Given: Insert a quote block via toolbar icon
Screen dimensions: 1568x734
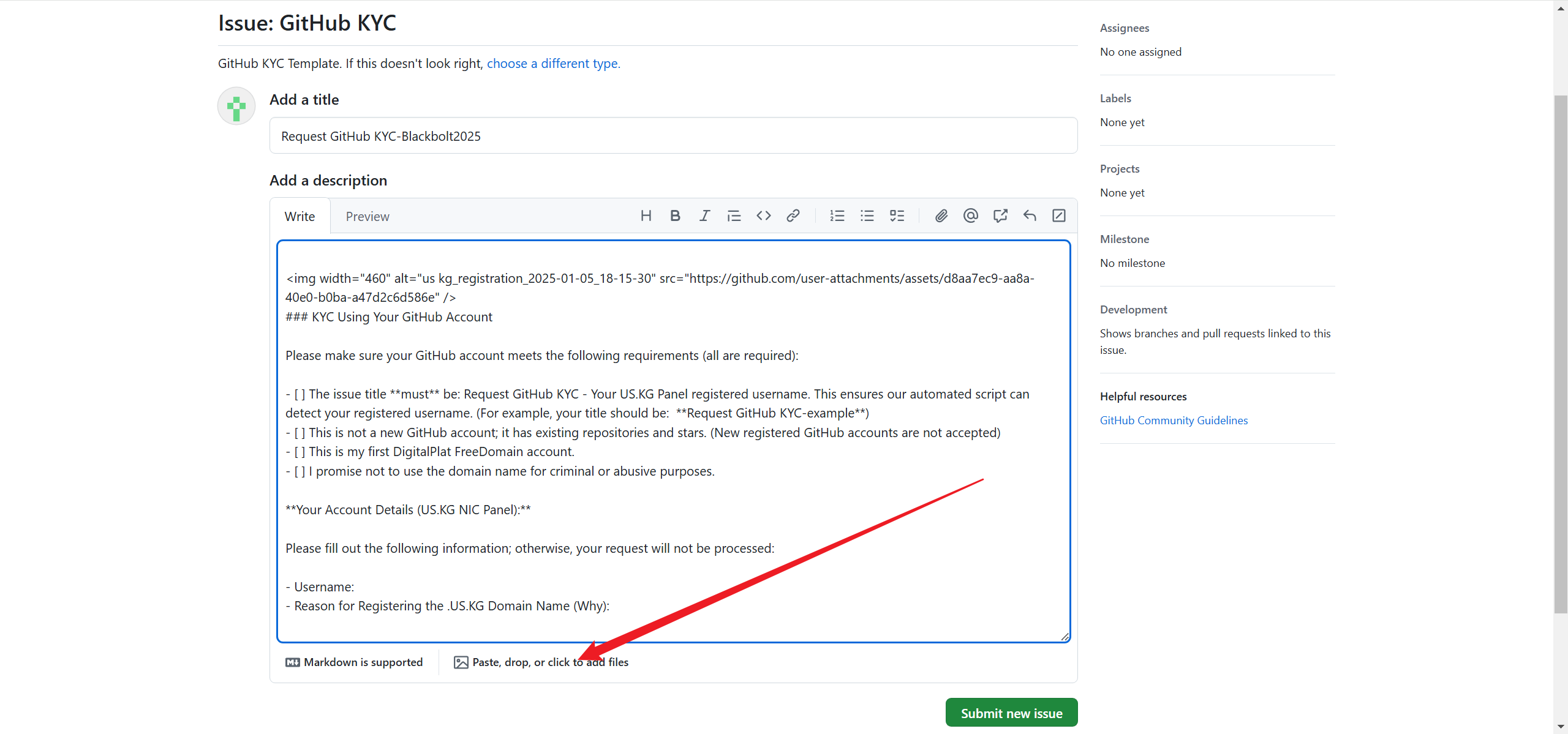Looking at the screenshot, I should (x=734, y=215).
